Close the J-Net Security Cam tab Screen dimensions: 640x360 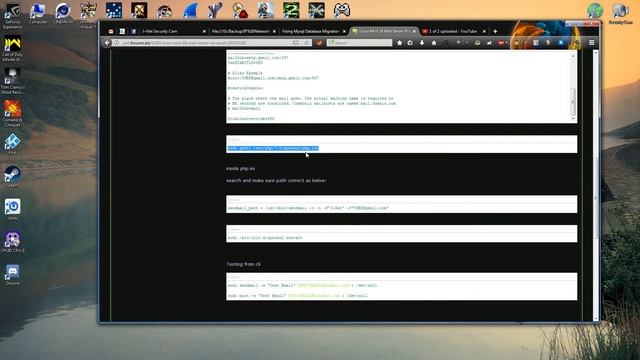204,31
